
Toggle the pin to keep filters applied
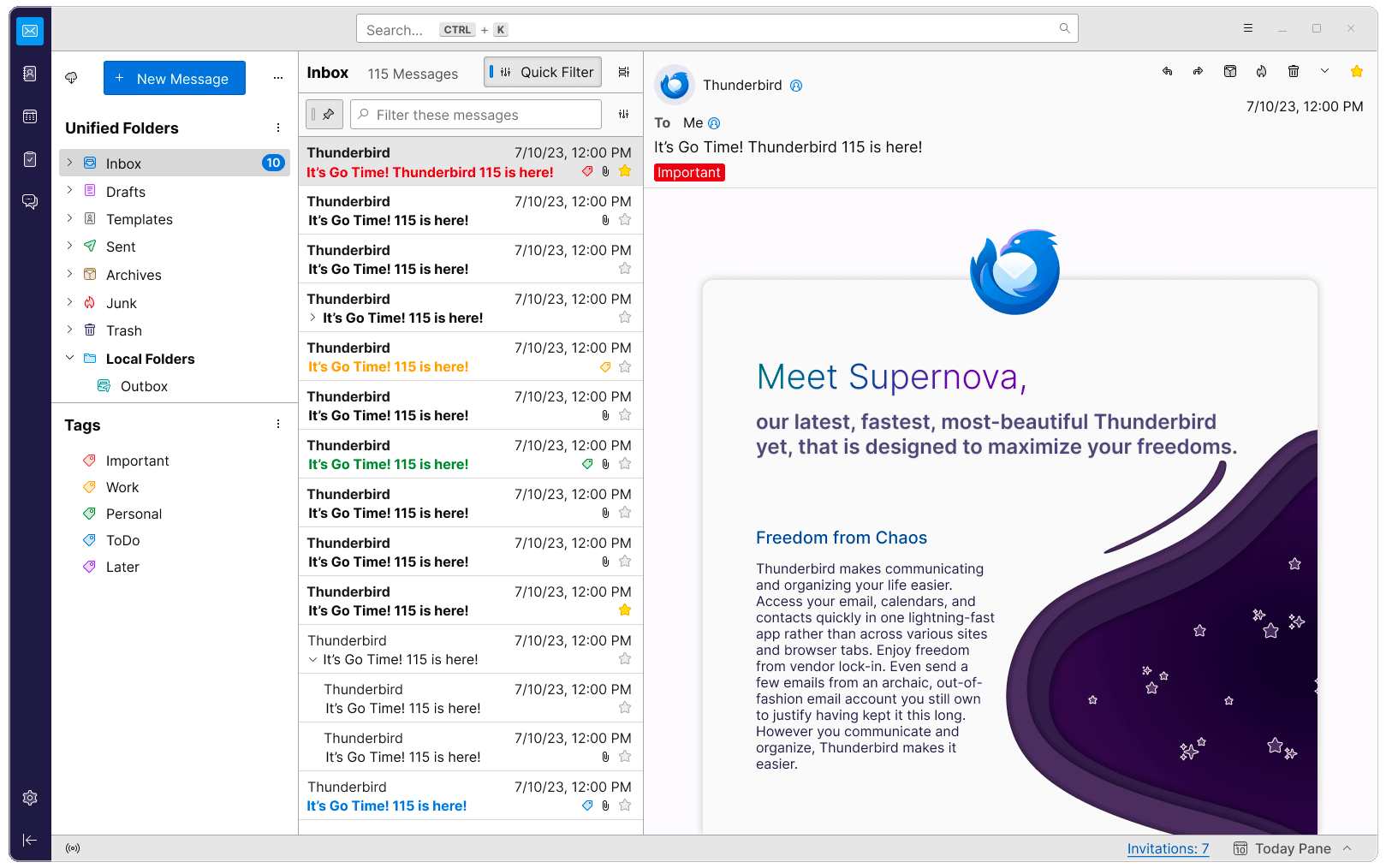[325, 115]
